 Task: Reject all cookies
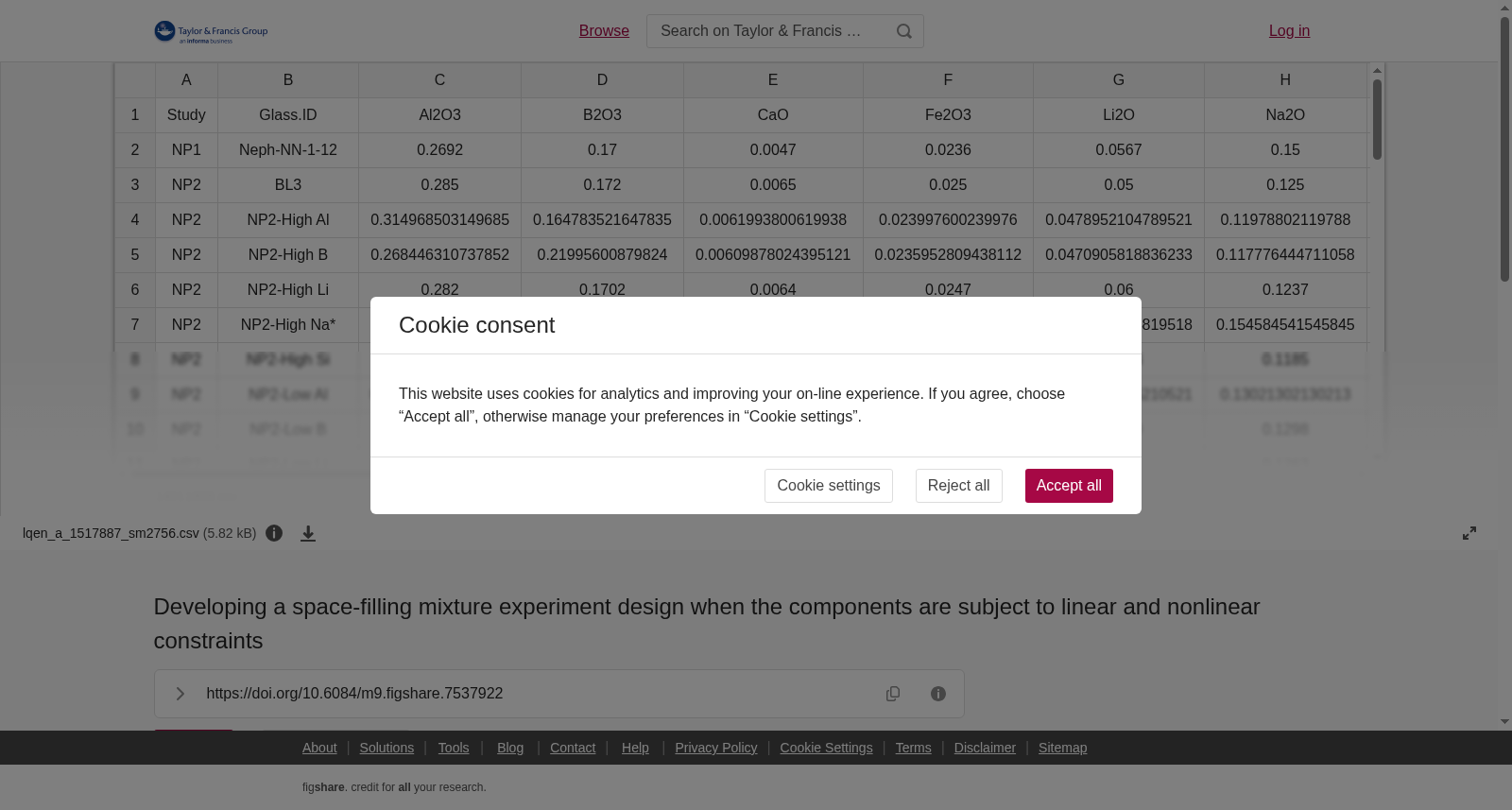click(958, 486)
